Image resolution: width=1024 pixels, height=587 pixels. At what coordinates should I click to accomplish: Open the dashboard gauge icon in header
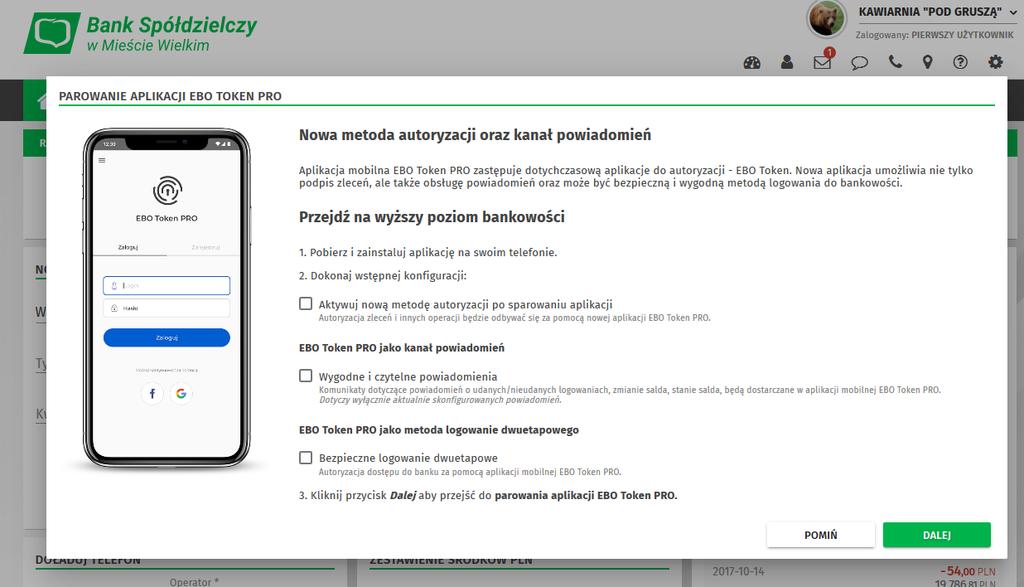[x=752, y=63]
